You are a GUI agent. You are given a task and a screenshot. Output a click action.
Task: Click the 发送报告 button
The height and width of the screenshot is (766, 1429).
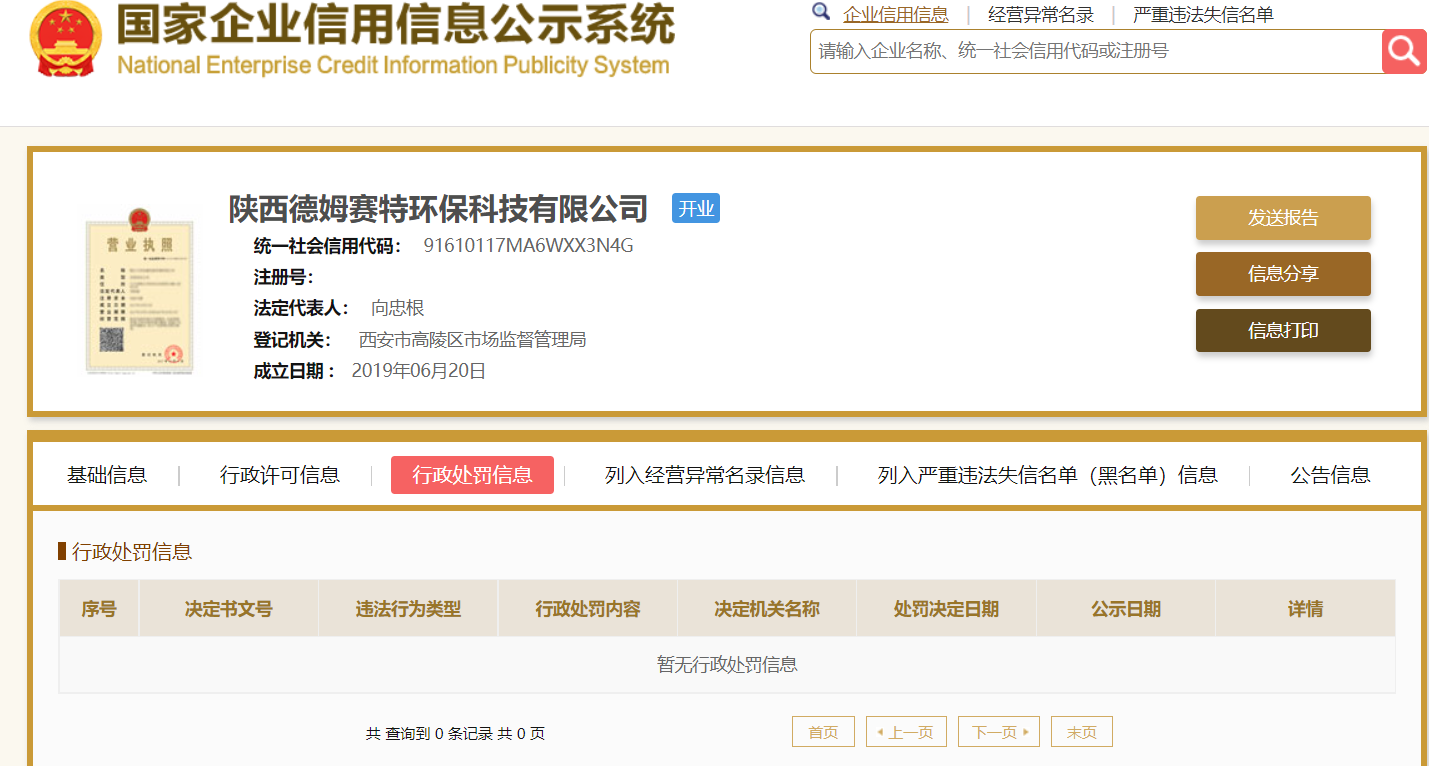tap(1283, 218)
